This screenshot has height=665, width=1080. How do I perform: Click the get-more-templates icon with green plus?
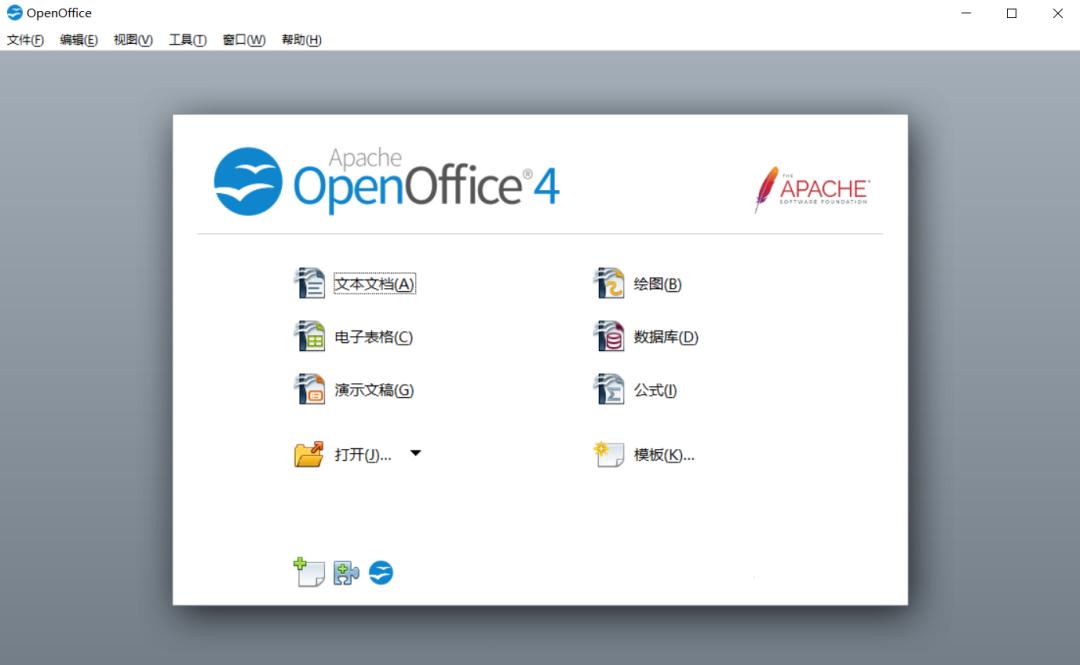(x=309, y=572)
